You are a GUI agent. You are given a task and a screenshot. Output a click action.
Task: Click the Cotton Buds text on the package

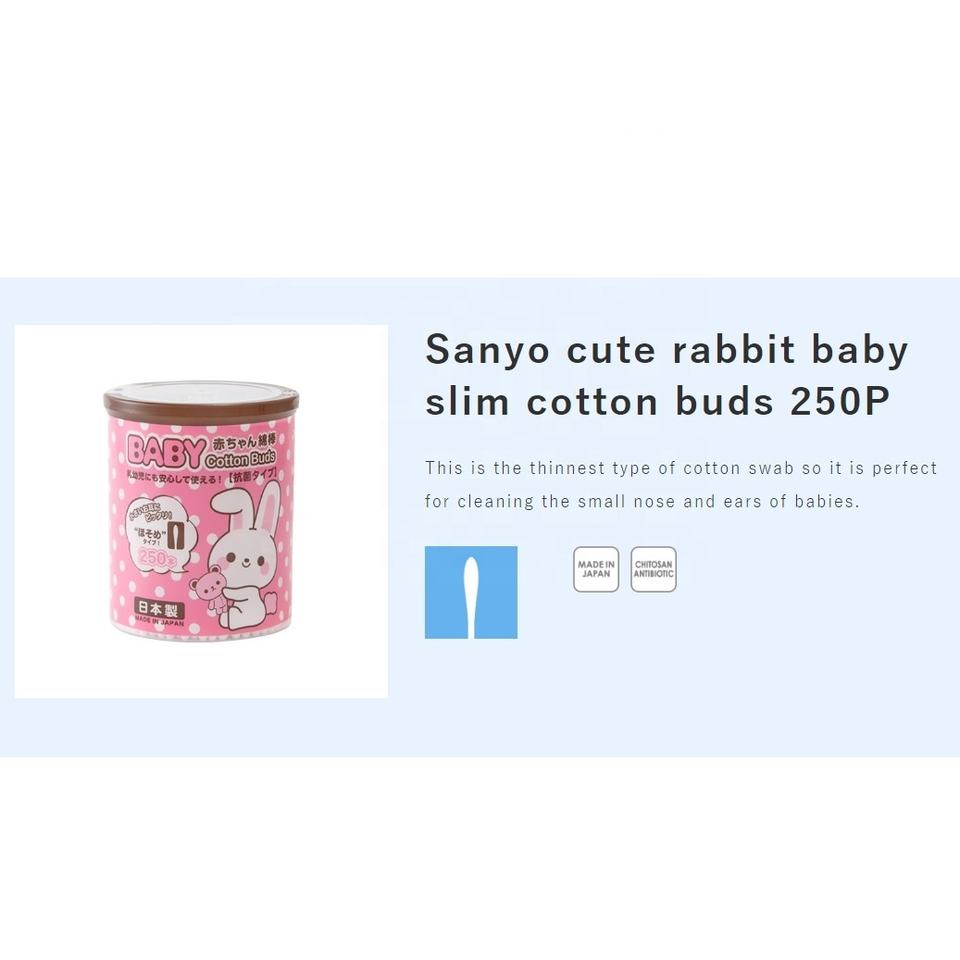pos(241,459)
